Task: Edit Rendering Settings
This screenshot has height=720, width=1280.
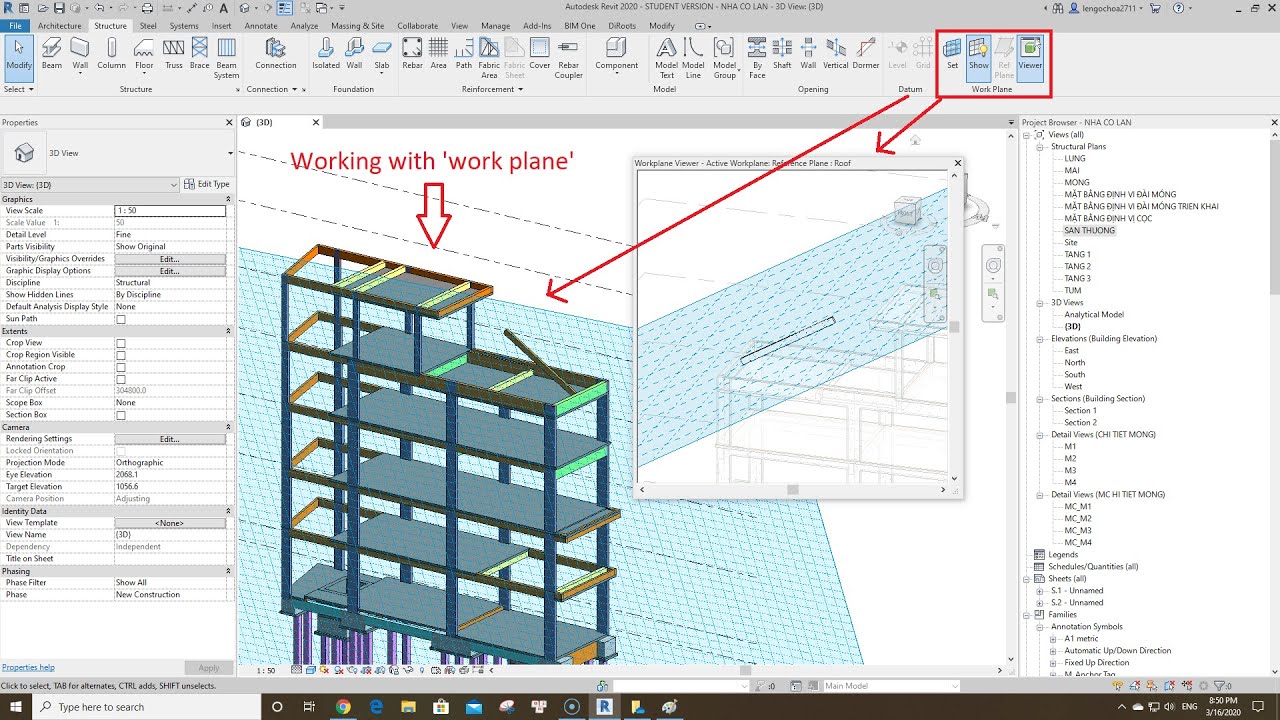Action: click(170, 439)
